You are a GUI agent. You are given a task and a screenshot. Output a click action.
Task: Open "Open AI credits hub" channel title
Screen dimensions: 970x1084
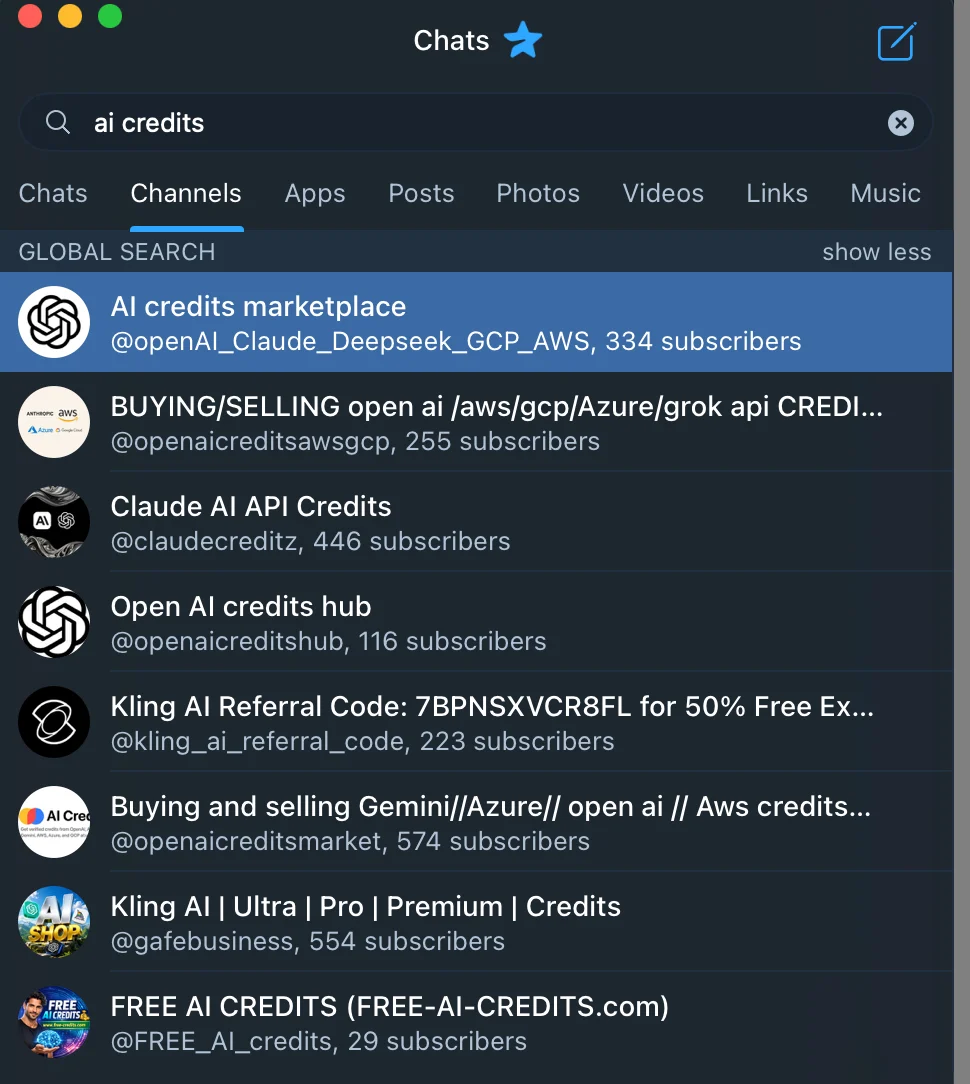(x=241, y=606)
